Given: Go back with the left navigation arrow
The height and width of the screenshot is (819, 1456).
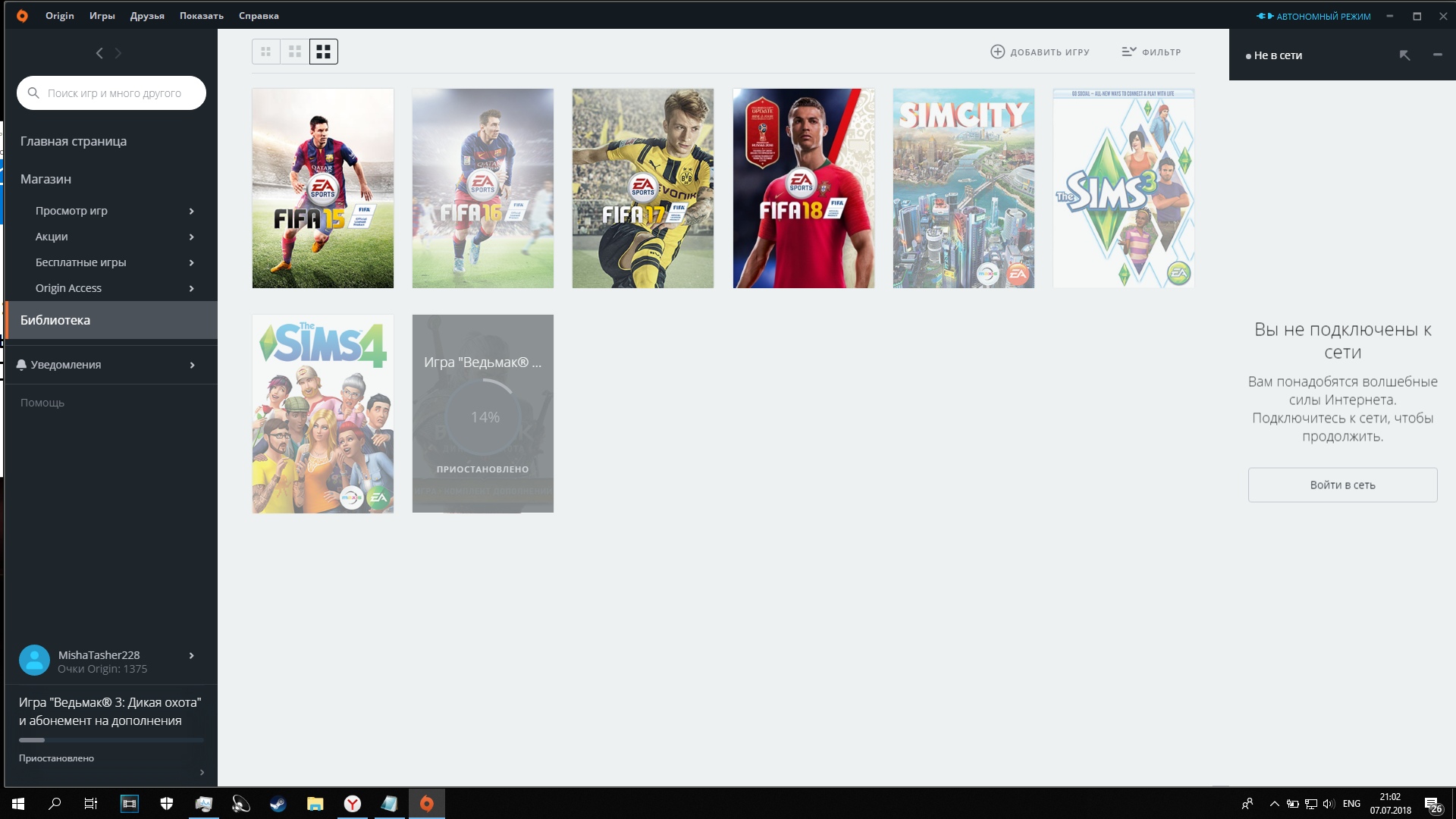Looking at the screenshot, I should click(x=99, y=53).
